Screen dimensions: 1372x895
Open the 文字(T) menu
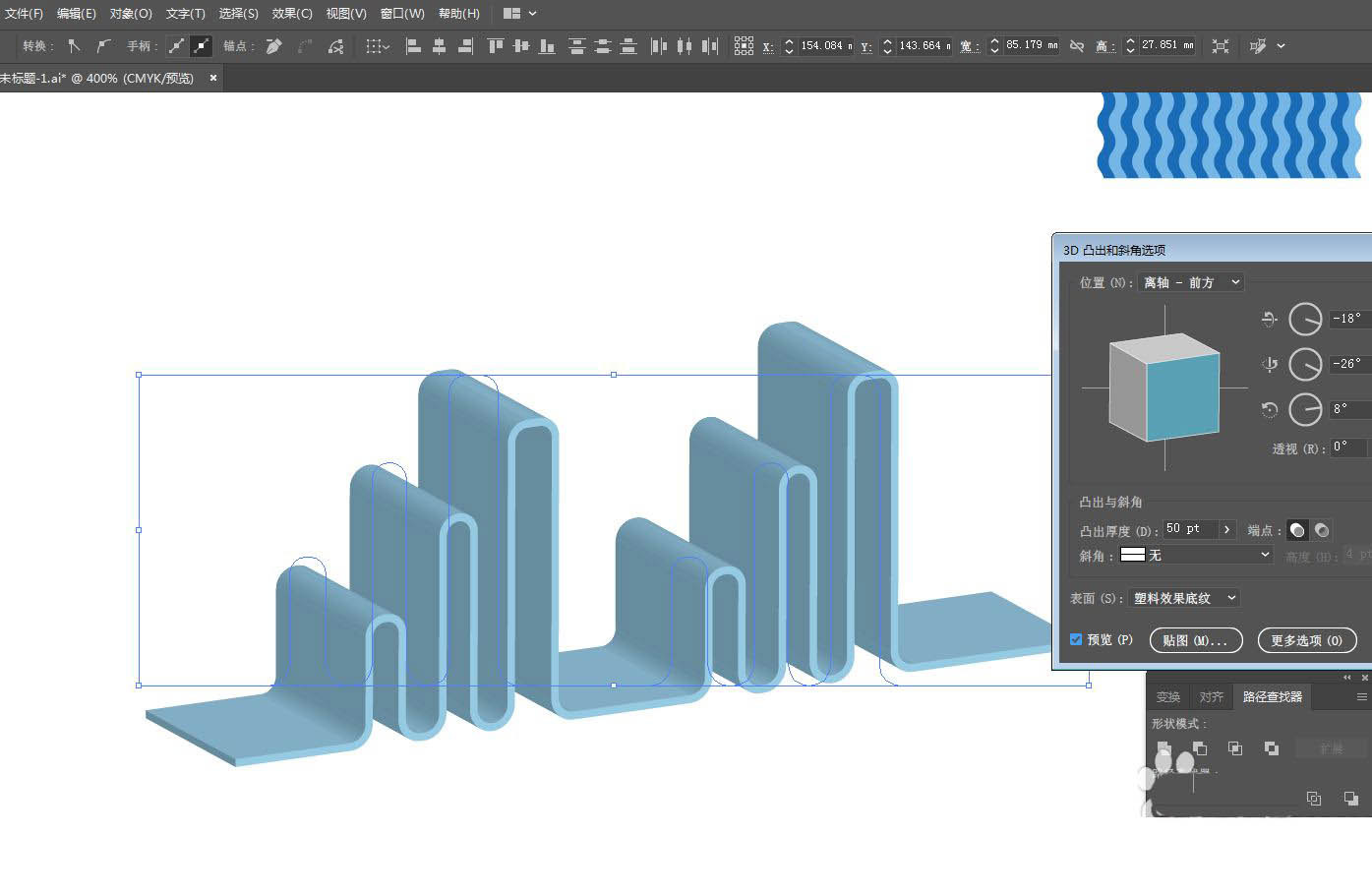coord(186,14)
